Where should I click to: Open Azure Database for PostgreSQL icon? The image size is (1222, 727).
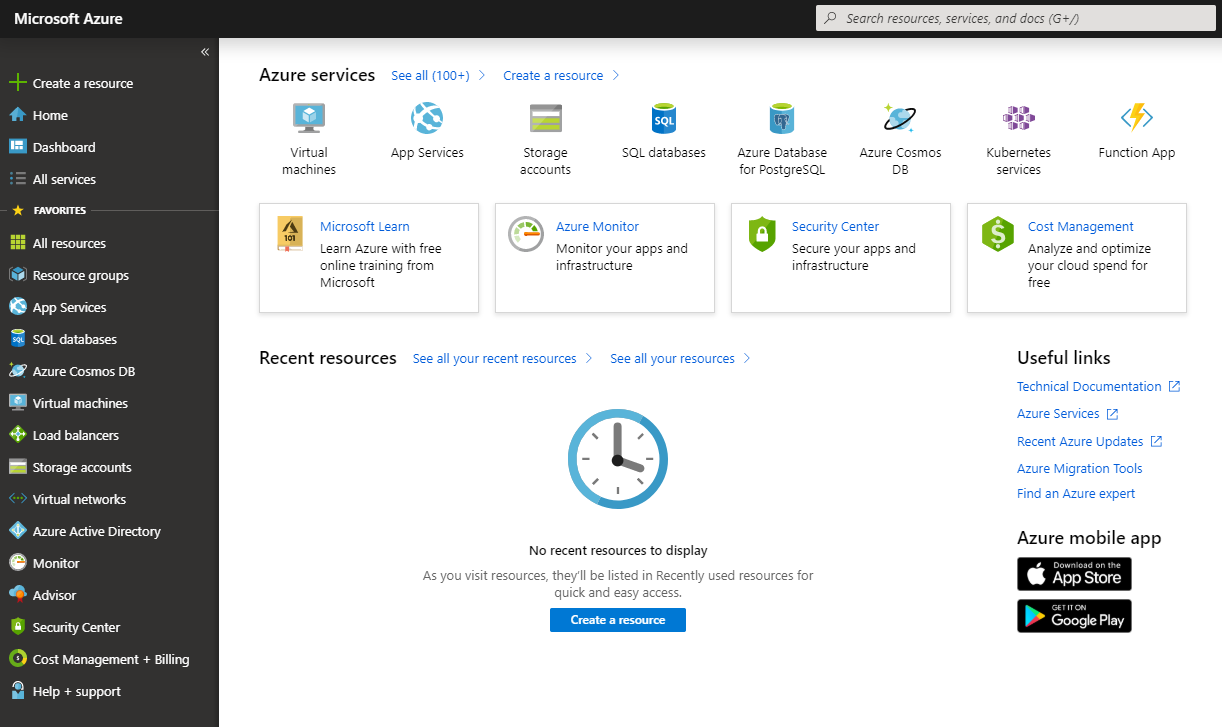point(782,118)
